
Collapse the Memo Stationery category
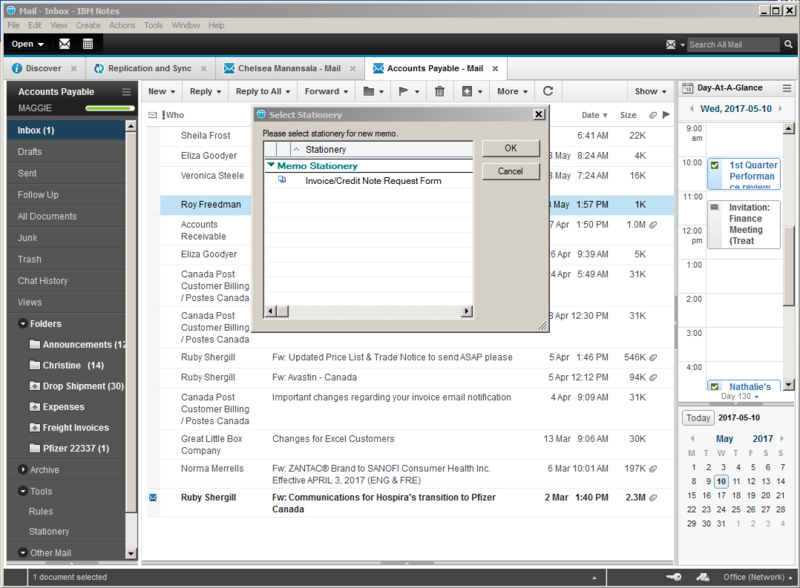pyautogui.click(x=271, y=165)
